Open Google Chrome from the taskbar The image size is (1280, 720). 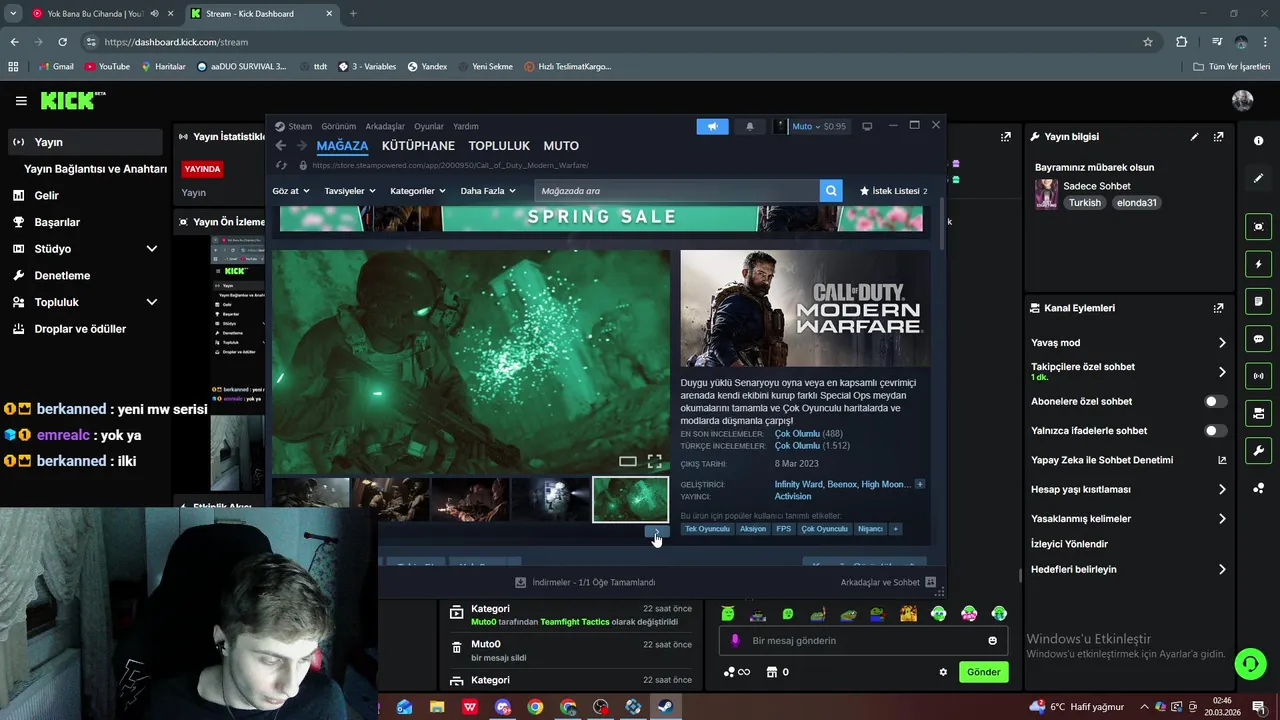coord(535,707)
